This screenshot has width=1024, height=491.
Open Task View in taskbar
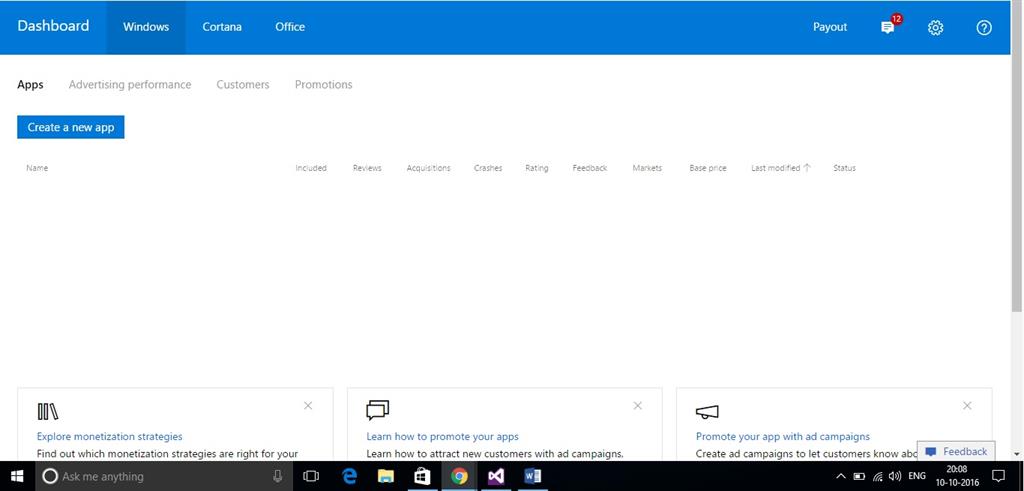(312, 476)
